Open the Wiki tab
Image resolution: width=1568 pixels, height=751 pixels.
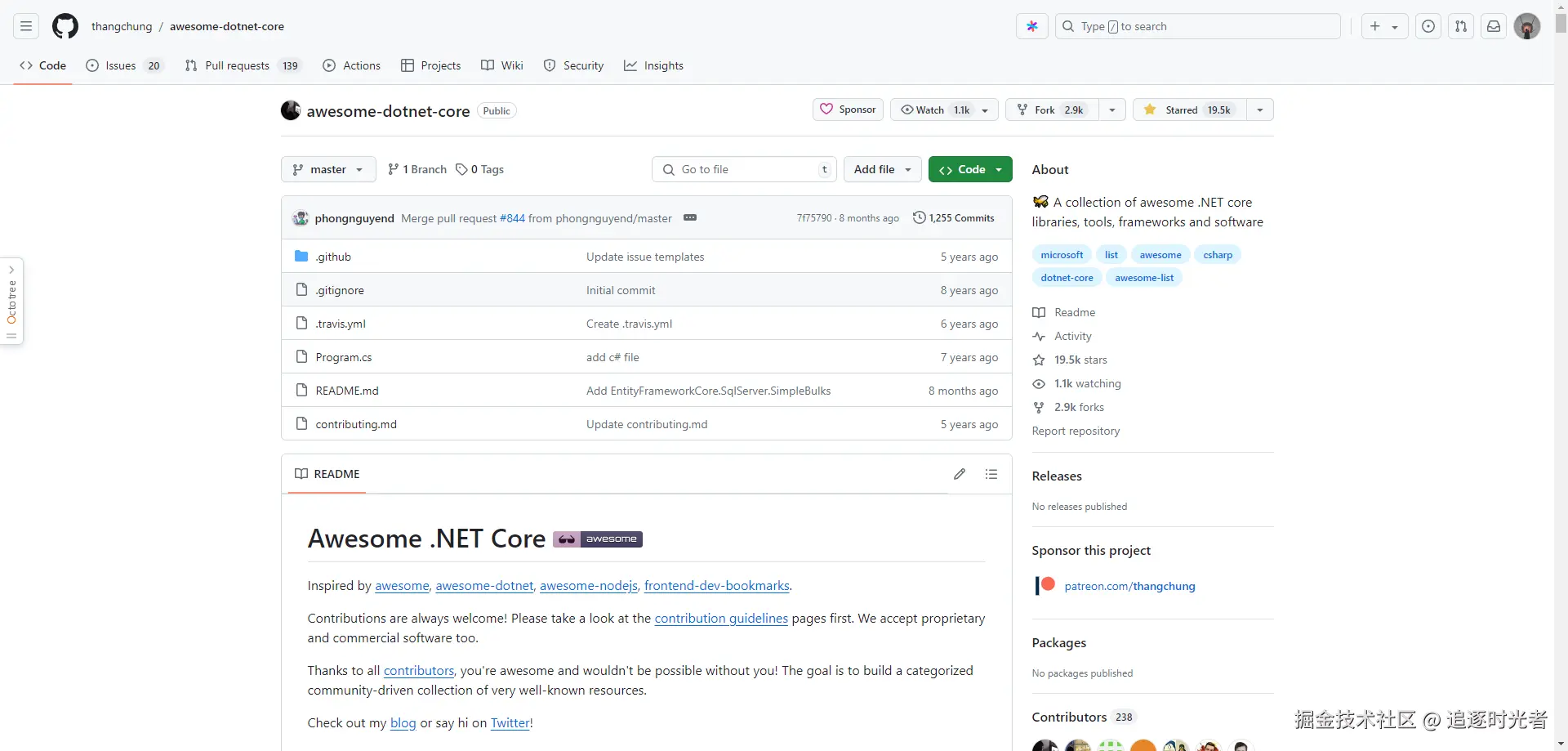[502, 65]
